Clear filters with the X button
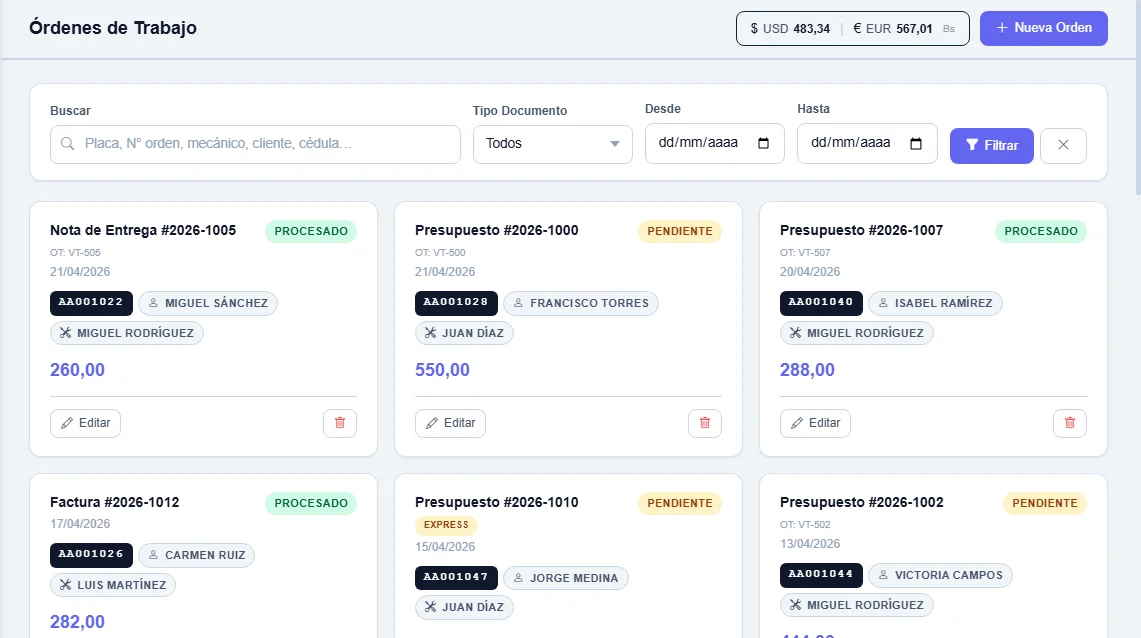Viewport: 1141px width, 638px height. pyautogui.click(x=1063, y=145)
